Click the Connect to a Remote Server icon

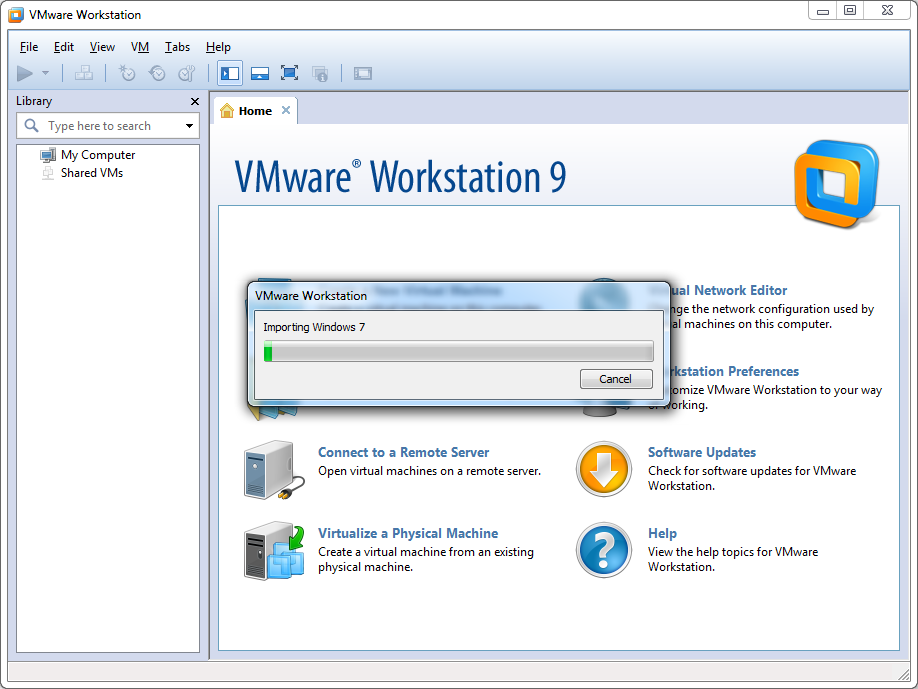pos(269,469)
